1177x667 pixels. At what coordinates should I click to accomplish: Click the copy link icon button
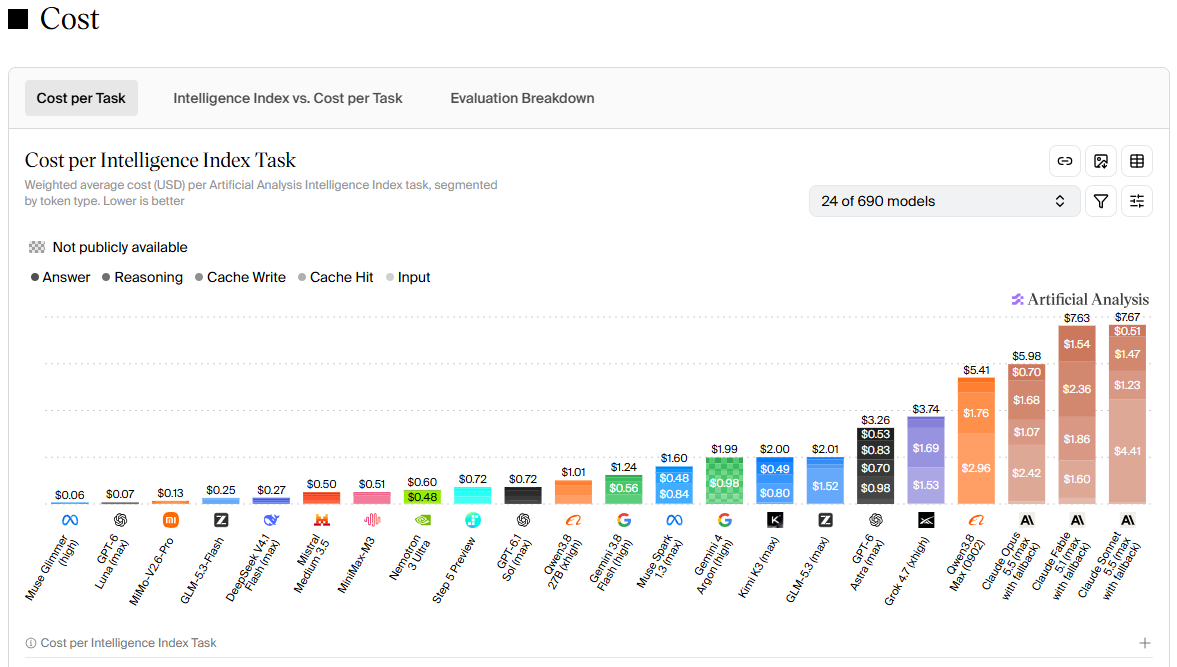point(1064,161)
